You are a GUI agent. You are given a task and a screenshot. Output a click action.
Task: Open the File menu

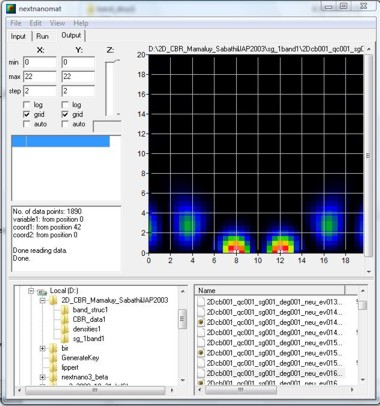click(x=16, y=23)
